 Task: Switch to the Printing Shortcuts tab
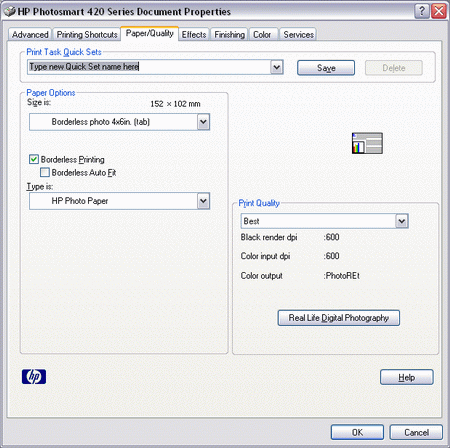pyautogui.click(x=87, y=35)
